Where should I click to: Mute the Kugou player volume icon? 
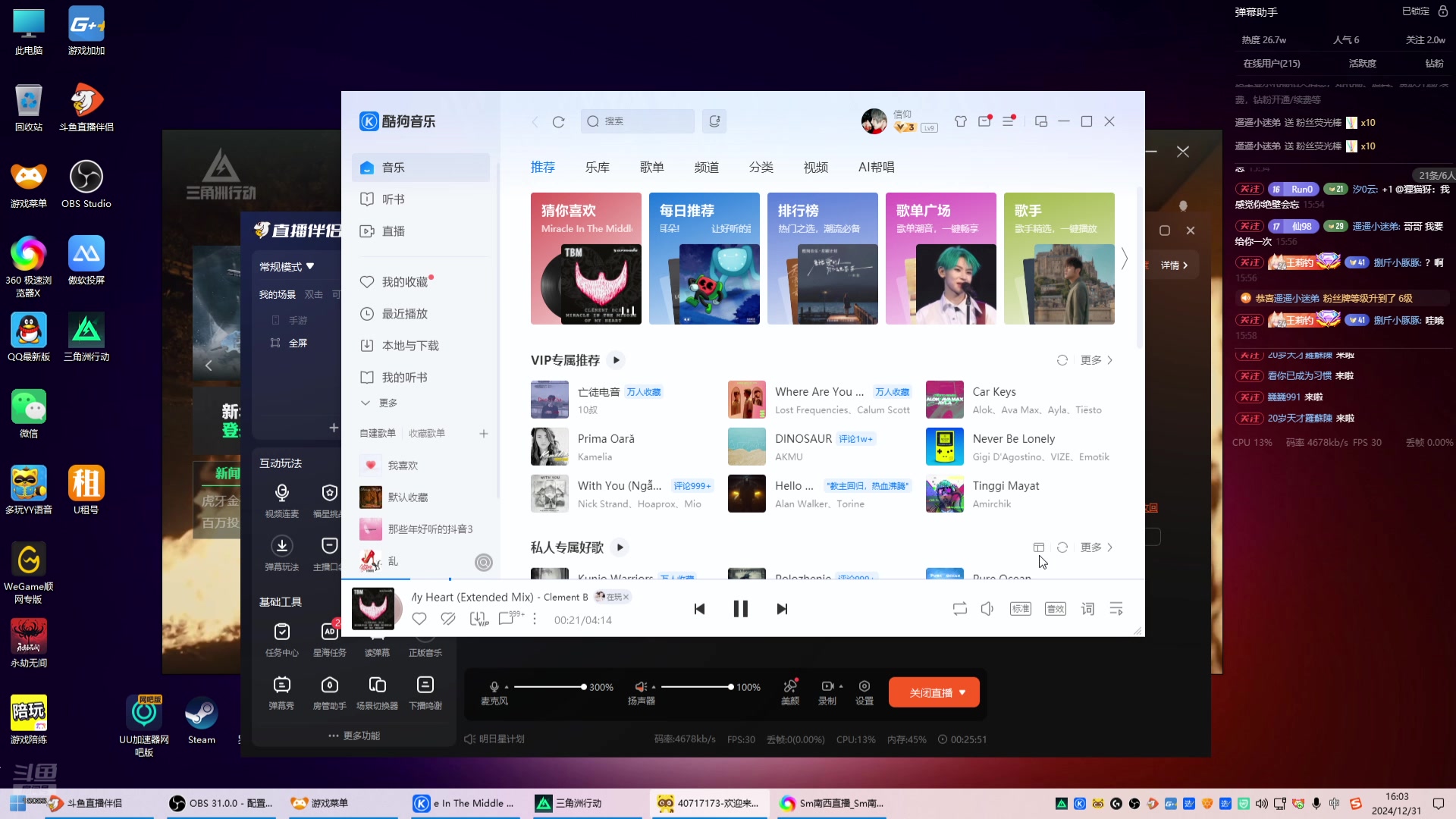click(987, 609)
